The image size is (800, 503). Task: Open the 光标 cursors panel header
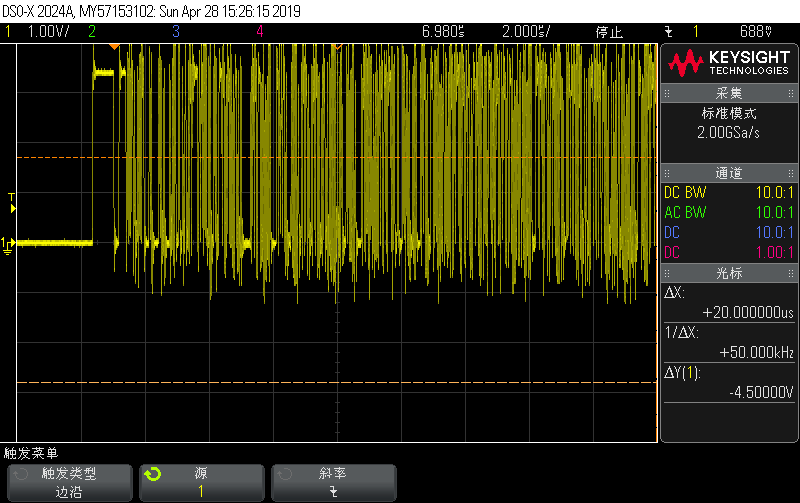point(729,273)
